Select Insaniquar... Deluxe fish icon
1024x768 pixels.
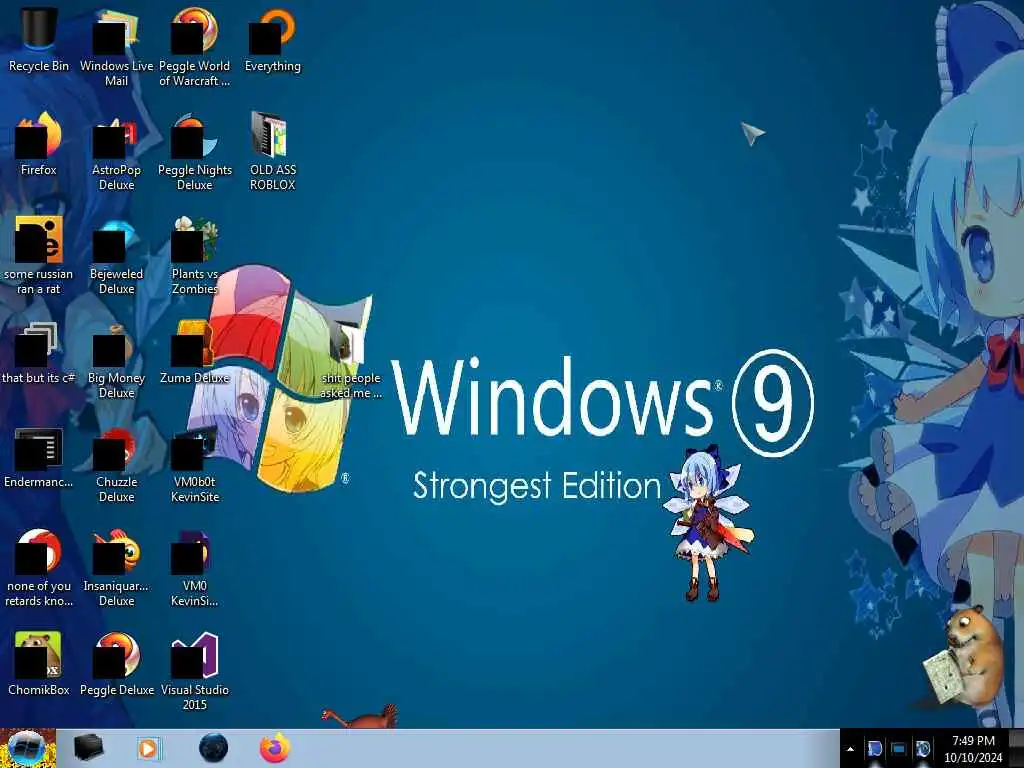tap(116, 567)
